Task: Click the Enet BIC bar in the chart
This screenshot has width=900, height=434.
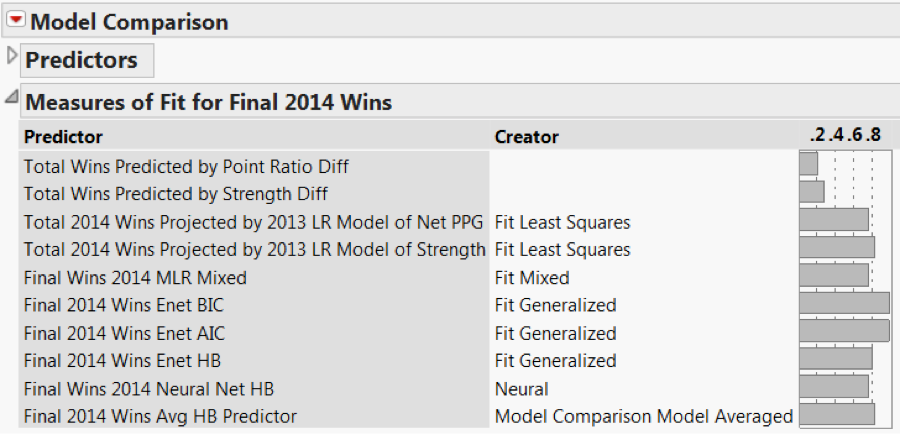Action: [x=844, y=303]
